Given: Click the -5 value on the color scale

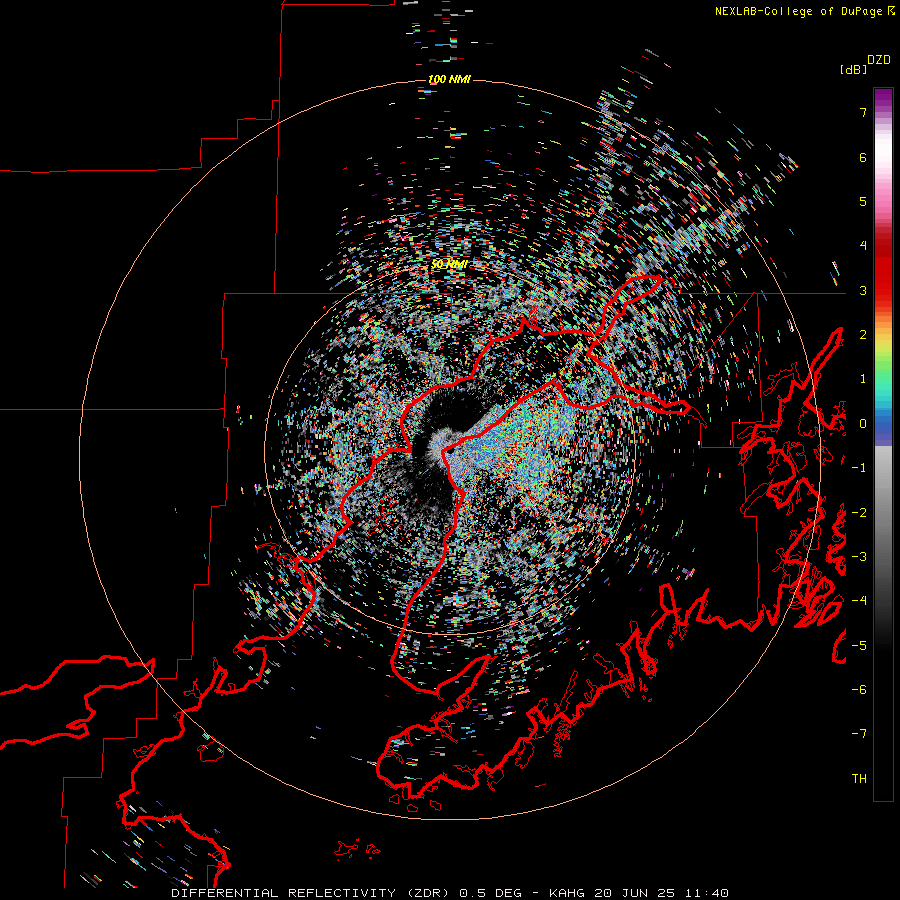Looking at the screenshot, I should click(x=859, y=646).
